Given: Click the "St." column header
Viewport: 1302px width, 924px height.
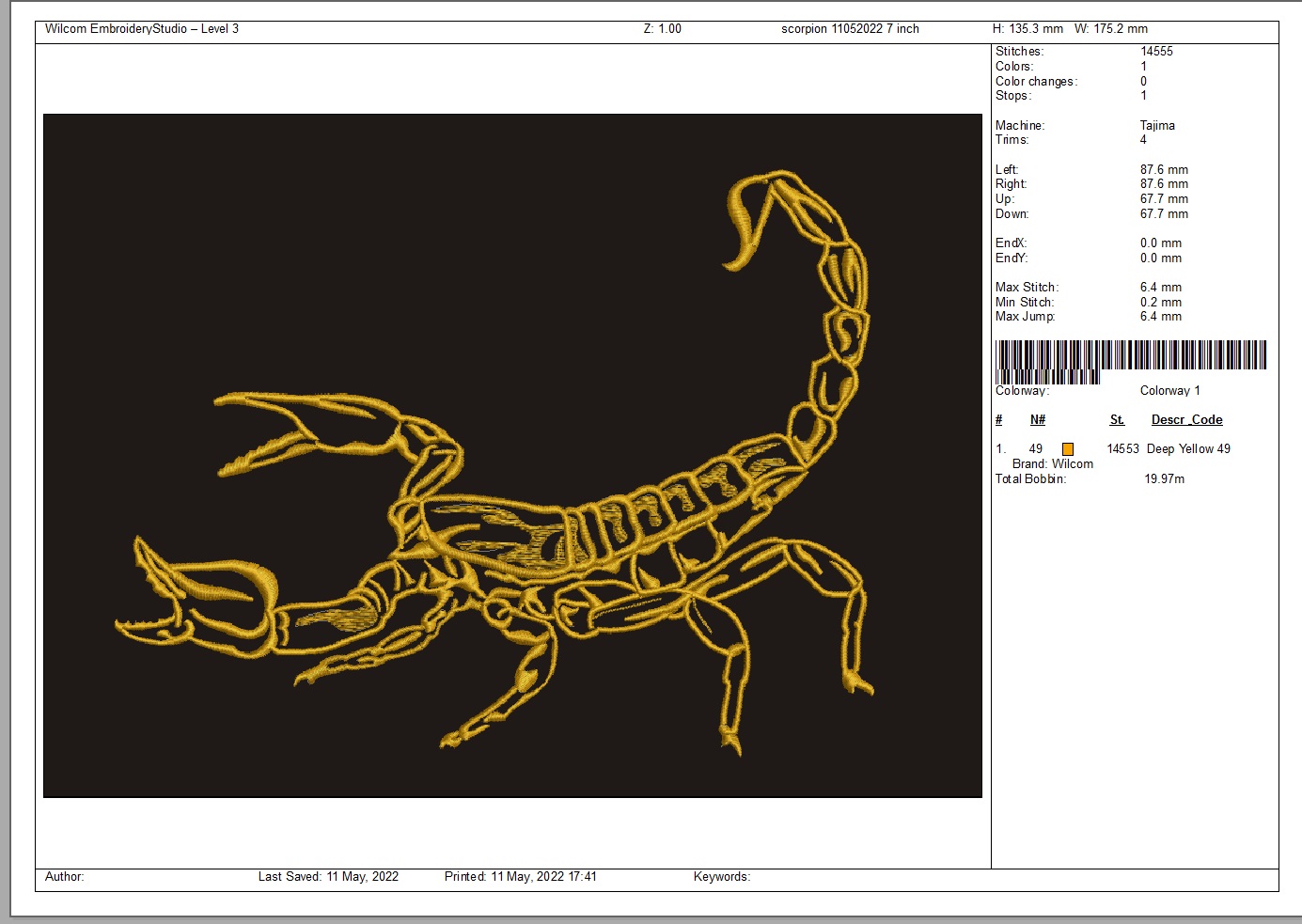Looking at the screenshot, I should (1117, 420).
